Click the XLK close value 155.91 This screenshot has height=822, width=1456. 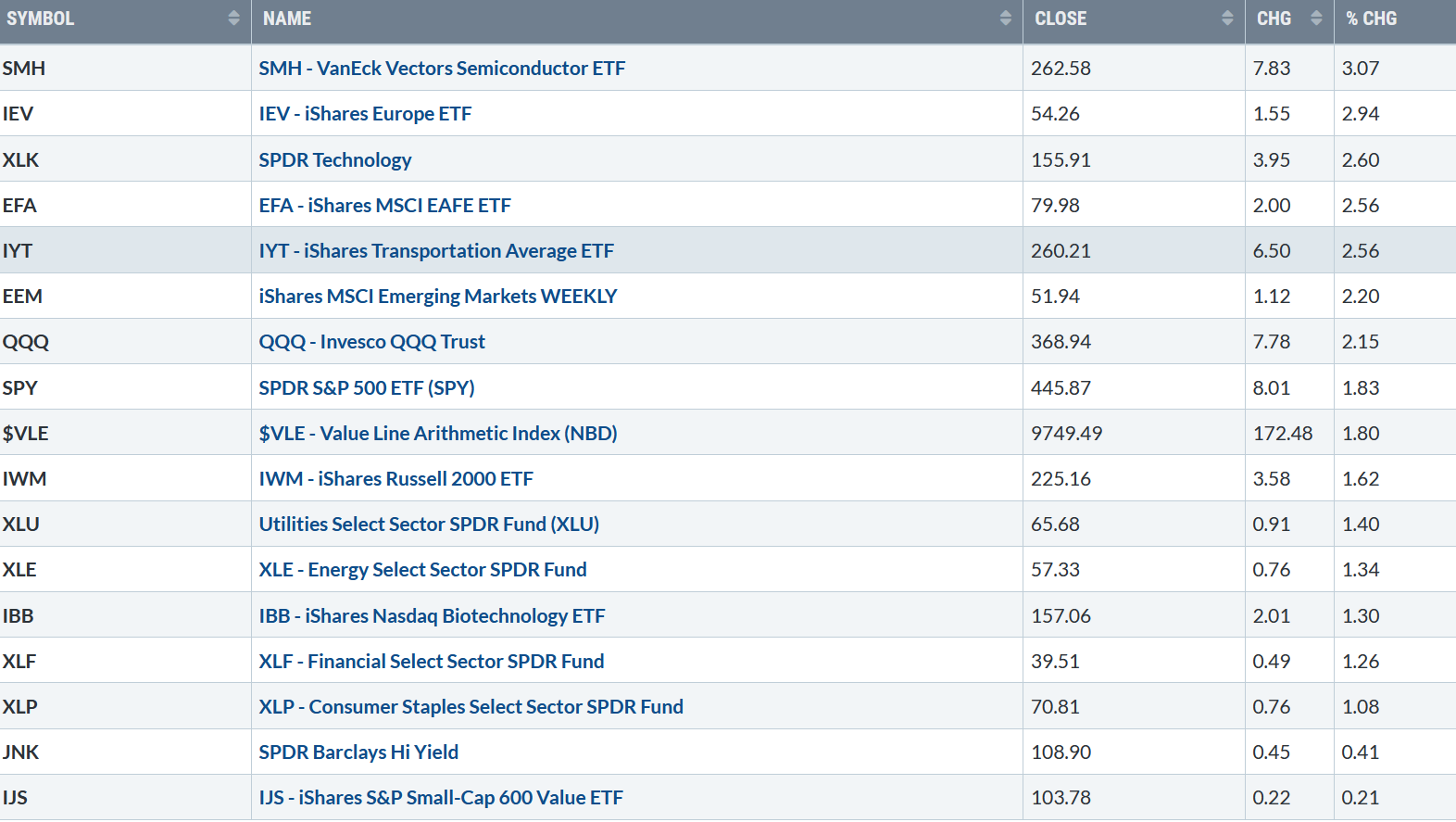pyautogui.click(x=1061, y=160)
